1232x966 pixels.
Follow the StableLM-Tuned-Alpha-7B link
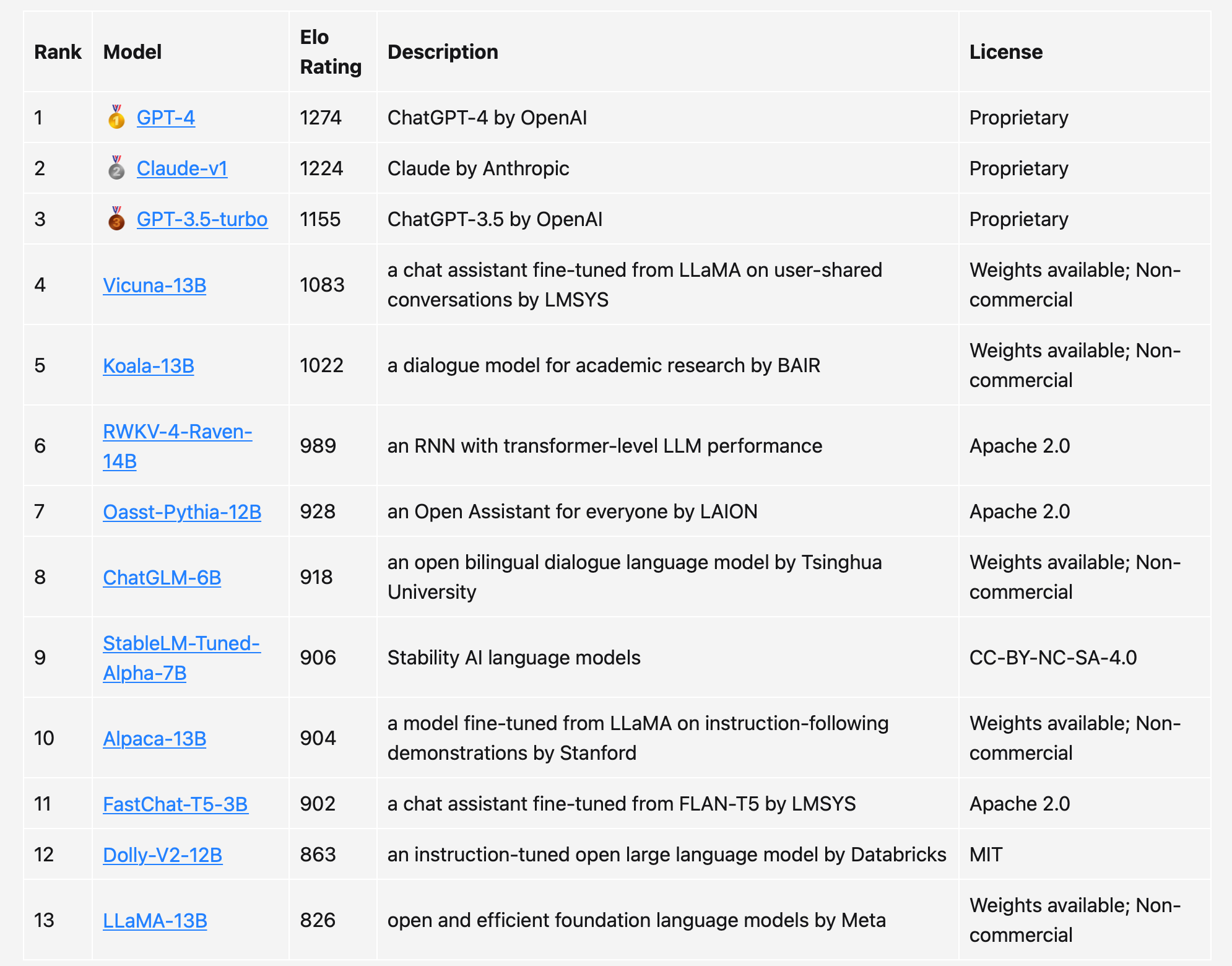[x=181, y=643]
